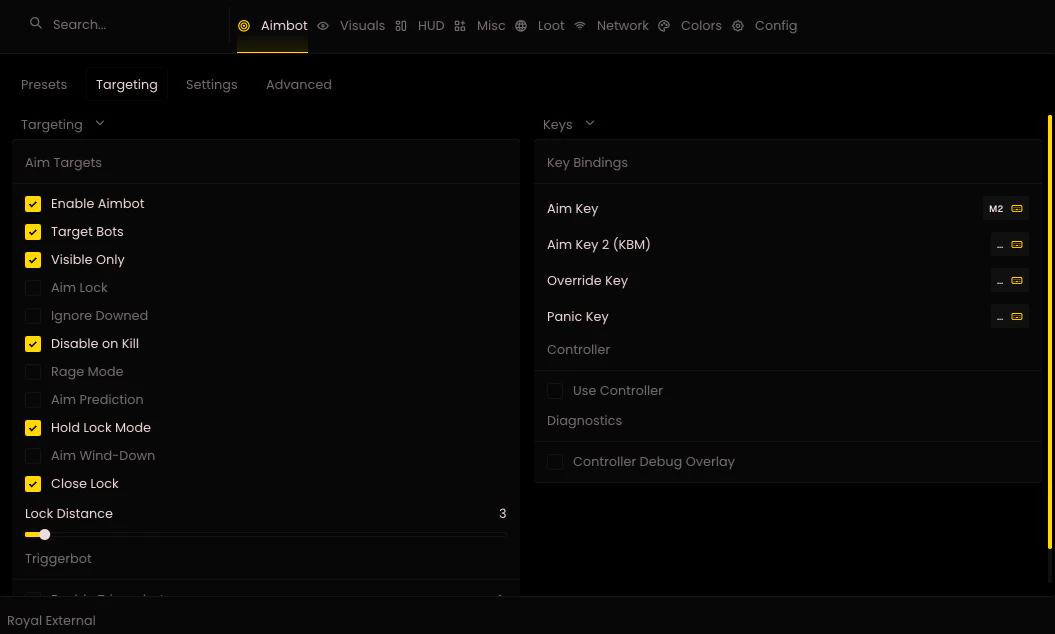Click the Loot globe icon

521,26
